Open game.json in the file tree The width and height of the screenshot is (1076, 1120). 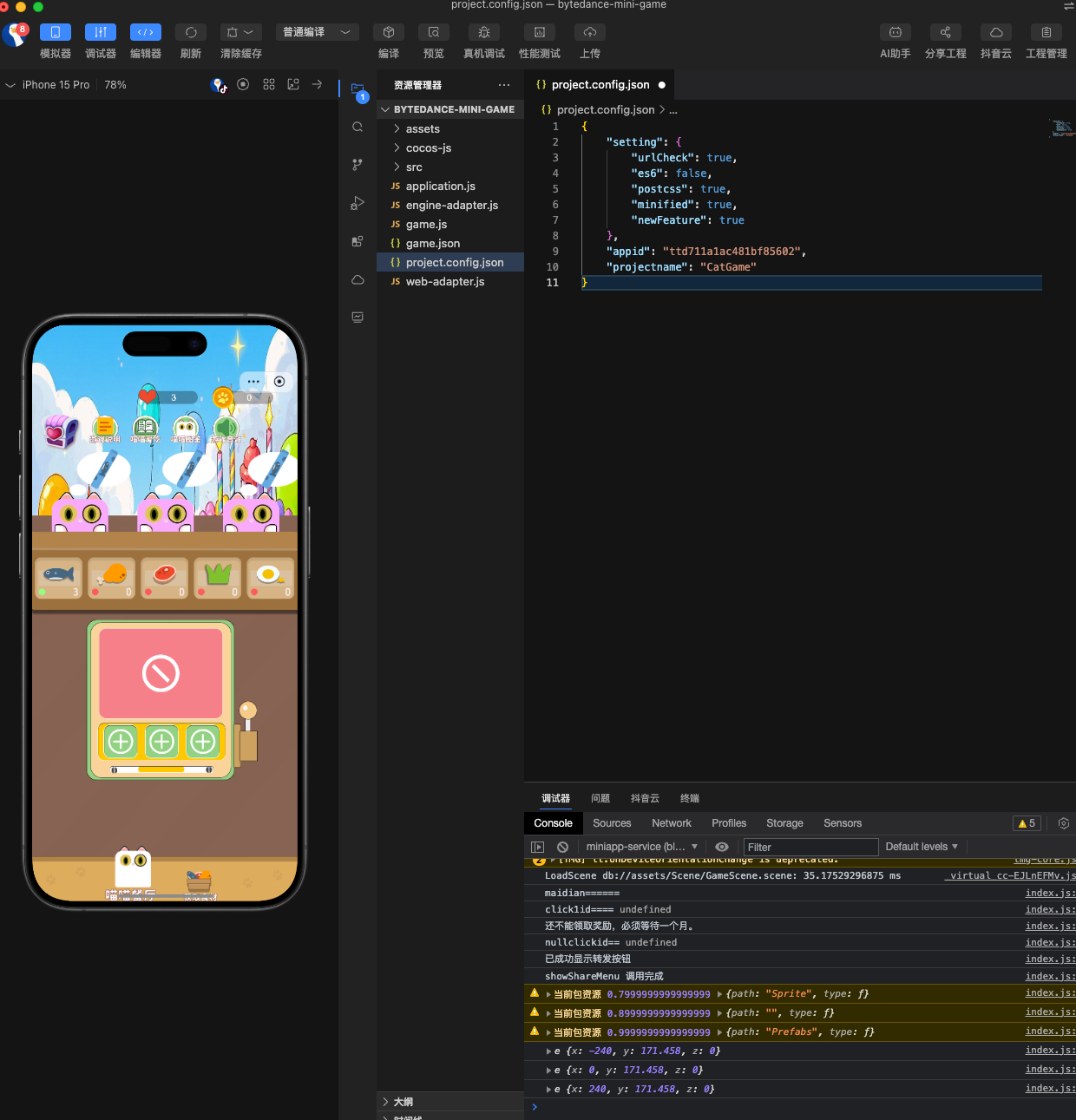click(x=450, y=243)
